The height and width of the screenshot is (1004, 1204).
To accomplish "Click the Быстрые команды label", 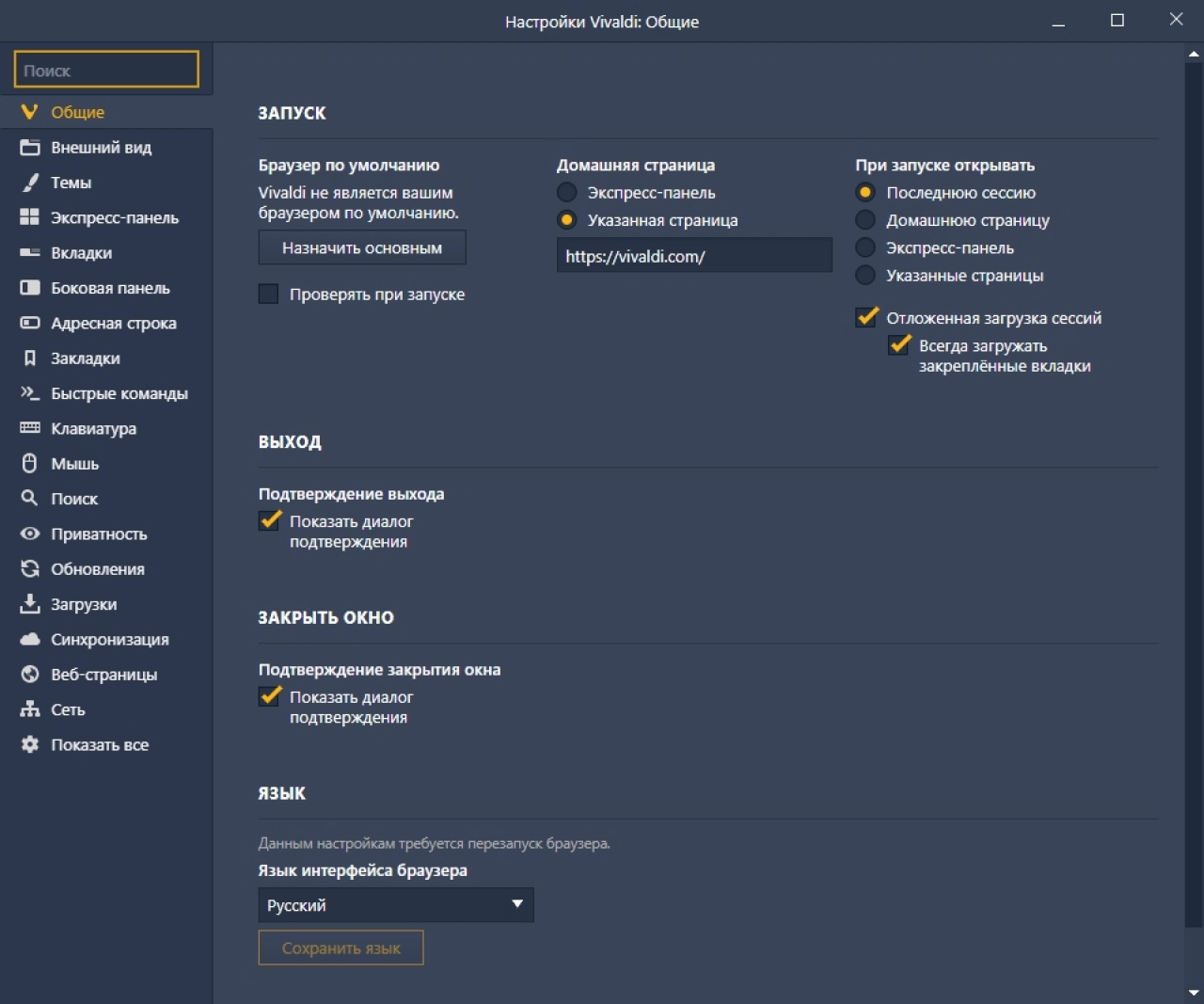I will click(119, 393).
